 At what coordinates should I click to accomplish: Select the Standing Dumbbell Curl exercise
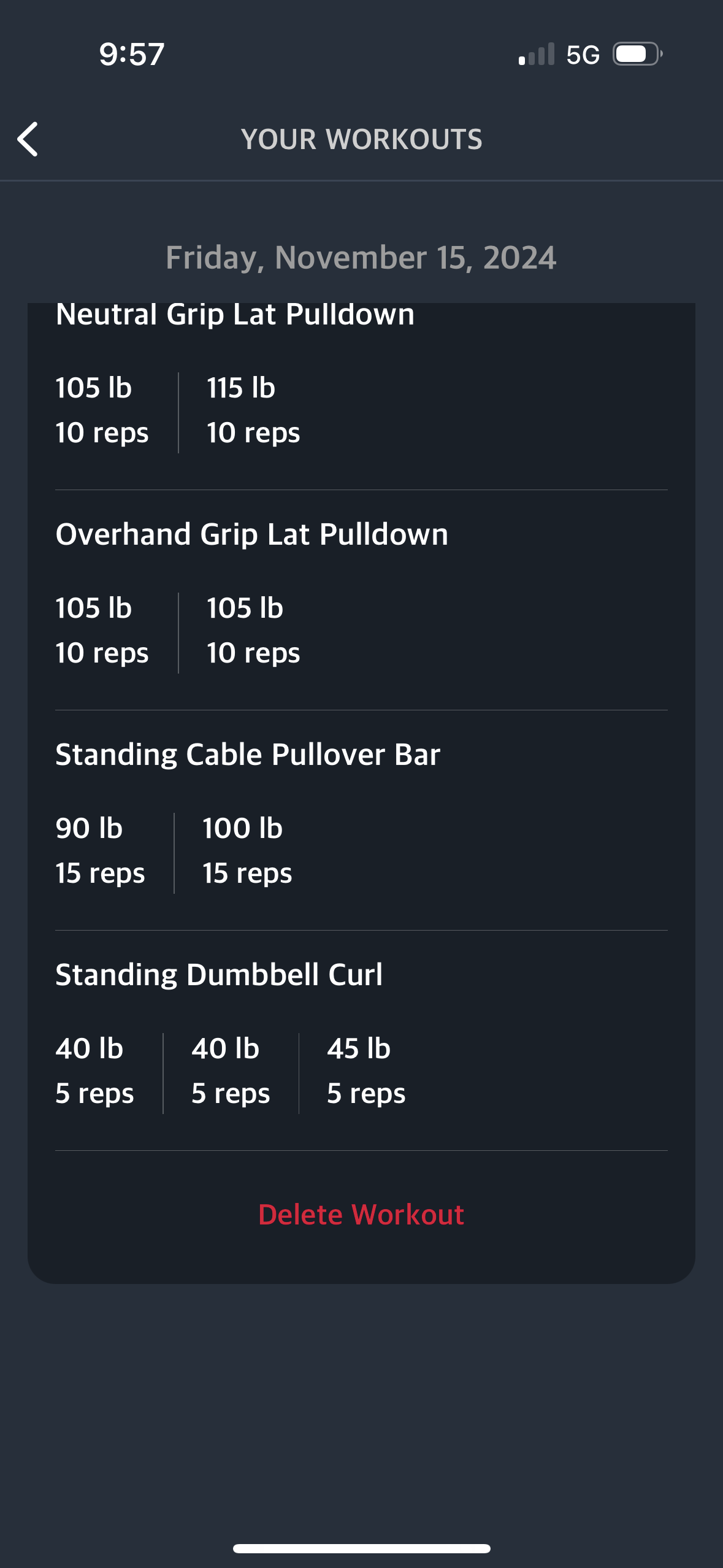tap(219, 975)
